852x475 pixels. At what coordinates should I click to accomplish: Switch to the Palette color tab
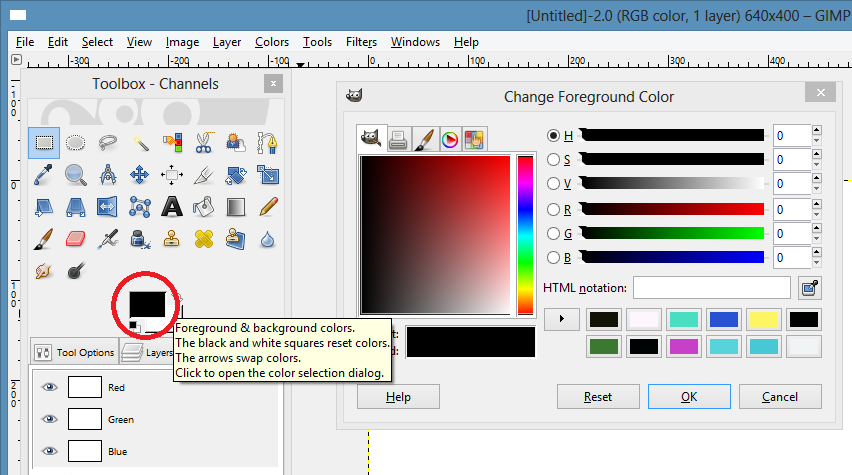point(474,140)
